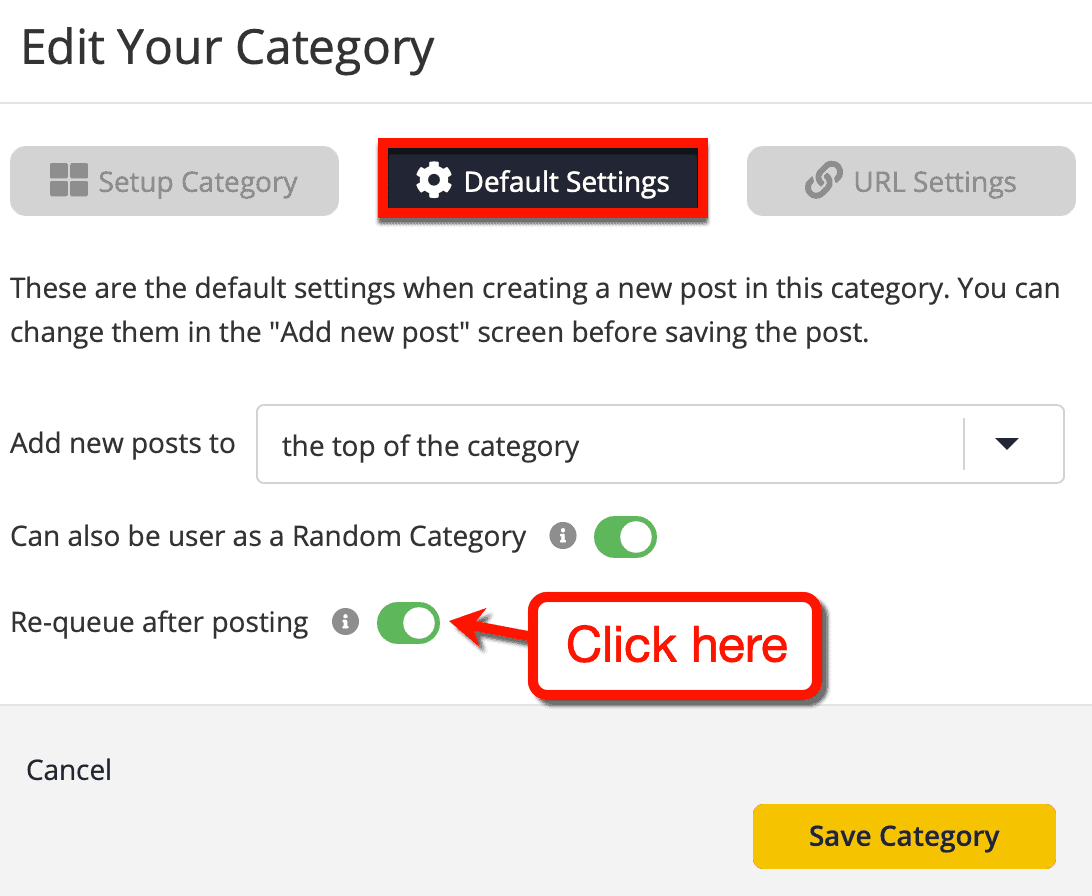Click the gear icon on Default Settings tab
The image size is (1092, 896).
[432, 181]
